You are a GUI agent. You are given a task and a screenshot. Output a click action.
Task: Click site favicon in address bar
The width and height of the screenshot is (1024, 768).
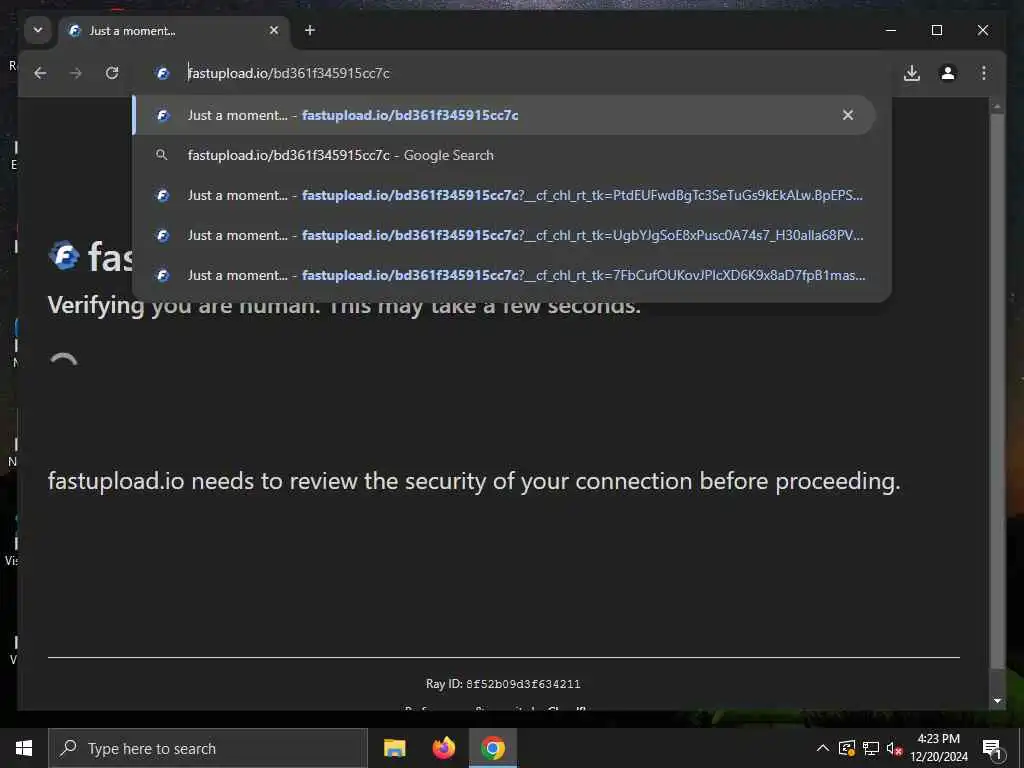click(x=163, y=73)
